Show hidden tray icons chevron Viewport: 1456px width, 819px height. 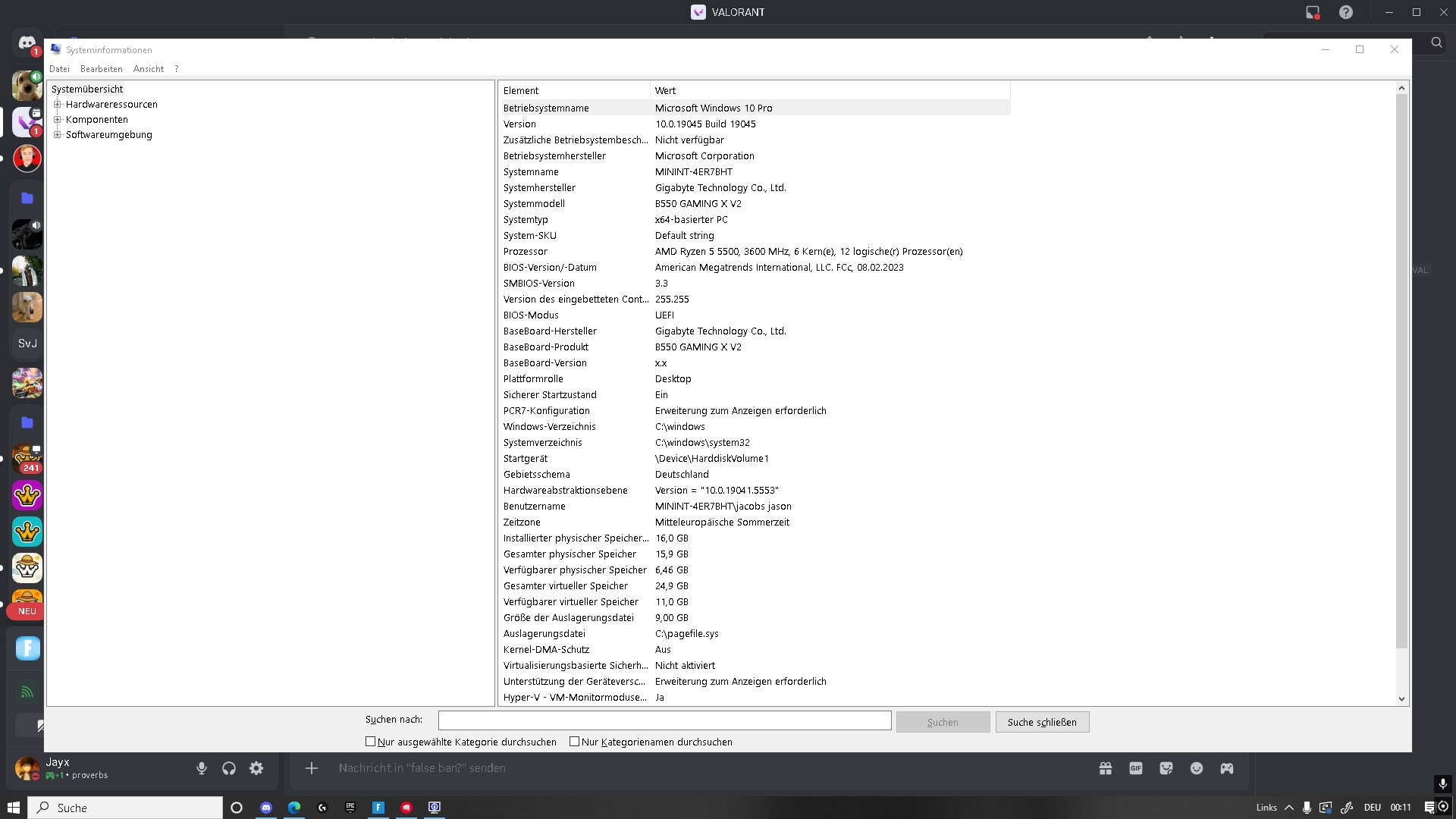click(1288, 808)
